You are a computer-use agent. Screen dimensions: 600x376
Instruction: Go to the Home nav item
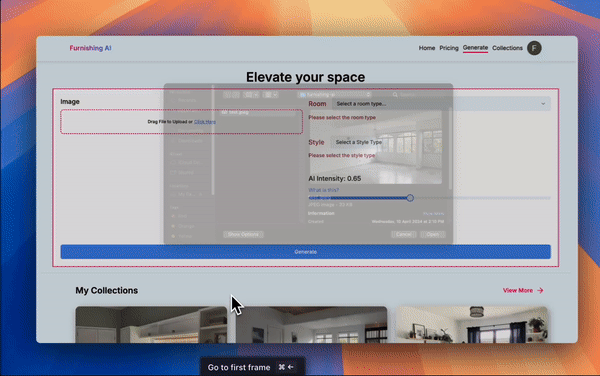pyautogui.click(x=427, y=48)
